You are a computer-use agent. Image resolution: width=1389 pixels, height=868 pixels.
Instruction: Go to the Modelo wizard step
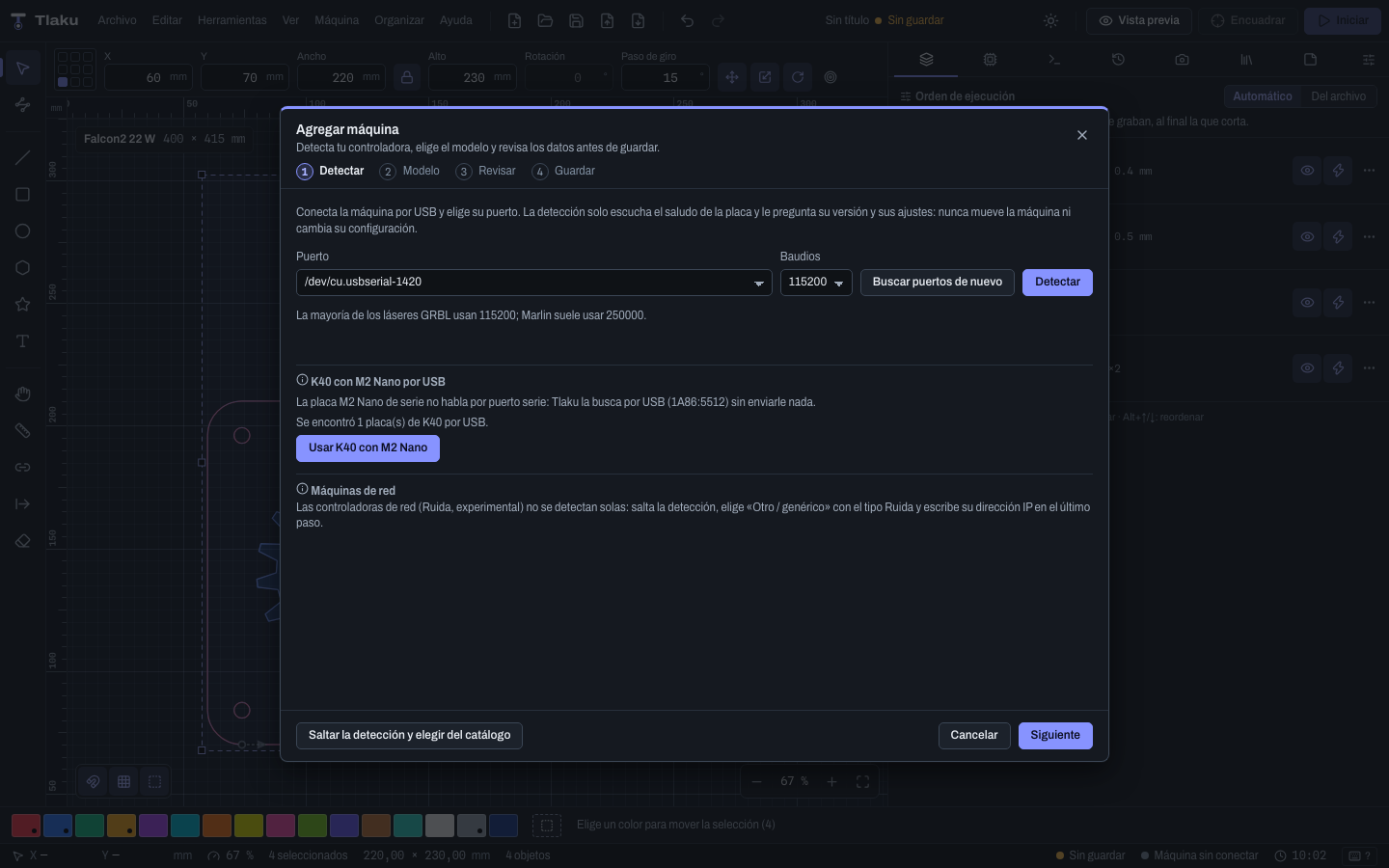(x=410, y=172)
